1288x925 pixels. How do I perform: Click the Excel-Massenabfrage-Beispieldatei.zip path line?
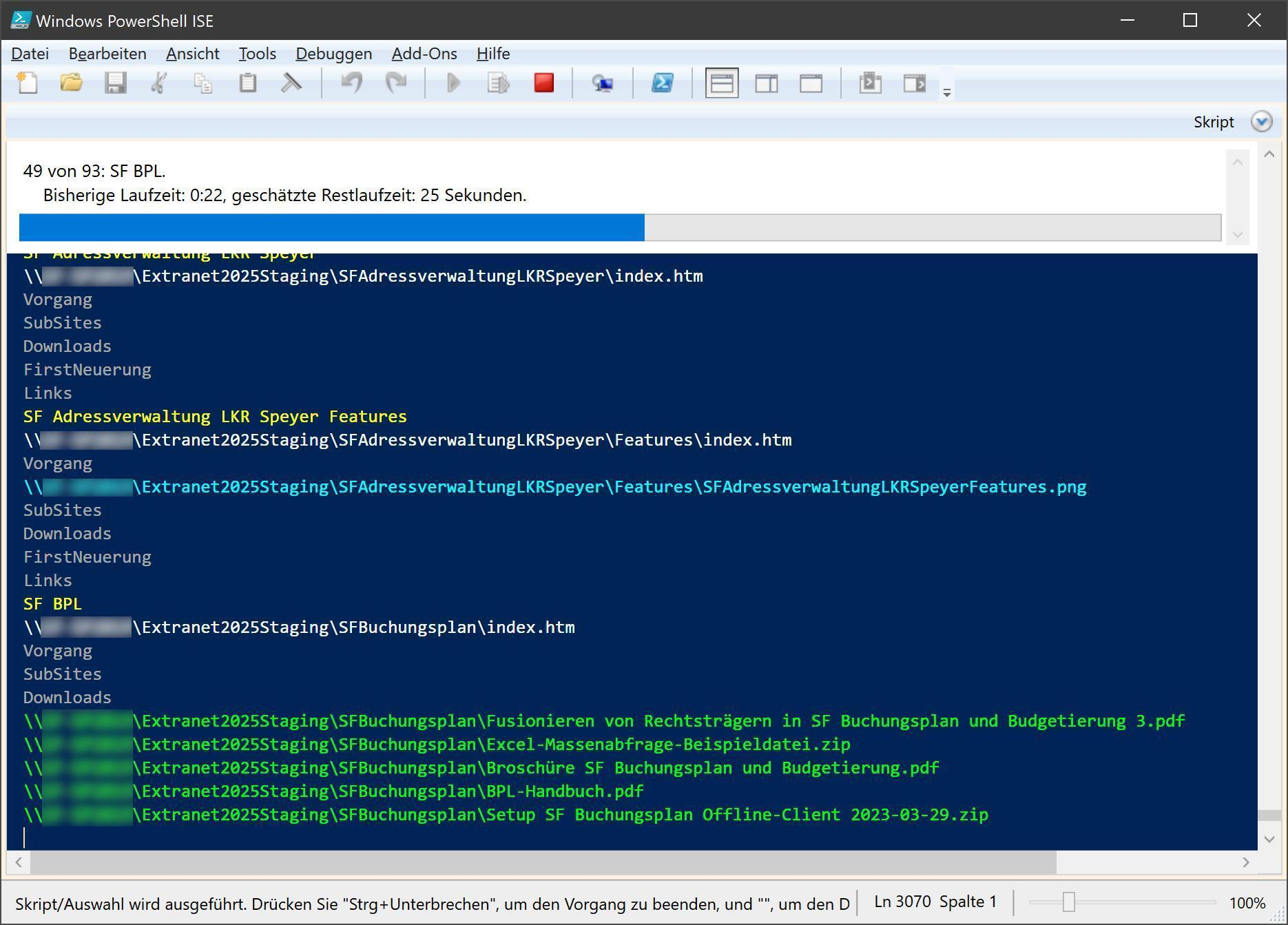coord(437,745)
